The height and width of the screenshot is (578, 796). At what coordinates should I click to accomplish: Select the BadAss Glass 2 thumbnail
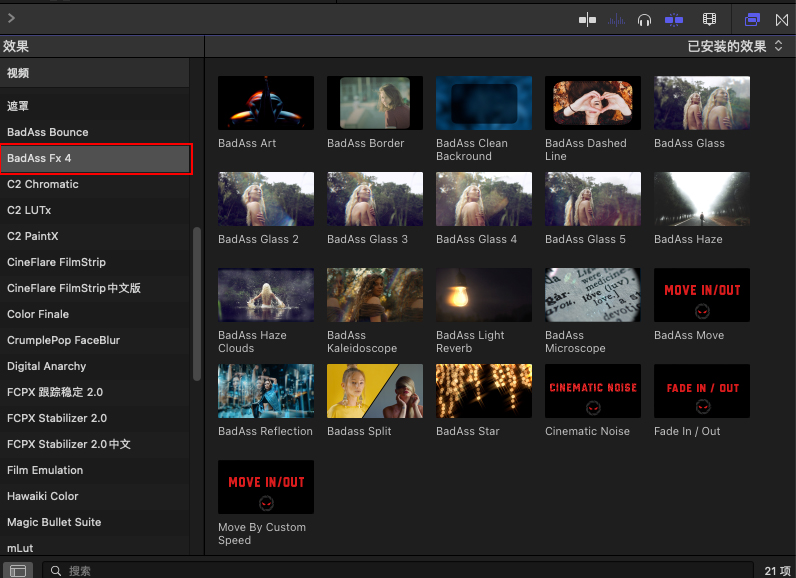click(266, 199)
